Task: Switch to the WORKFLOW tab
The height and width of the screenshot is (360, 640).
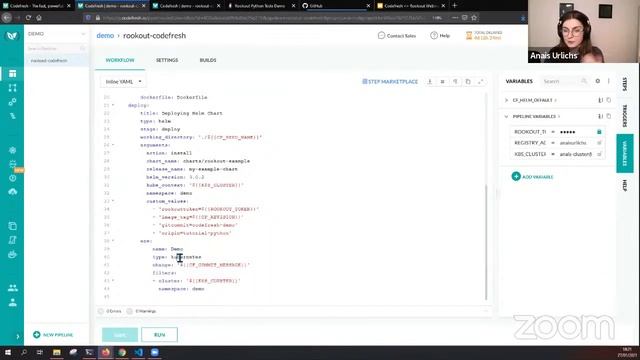Action: click(120, 60)
